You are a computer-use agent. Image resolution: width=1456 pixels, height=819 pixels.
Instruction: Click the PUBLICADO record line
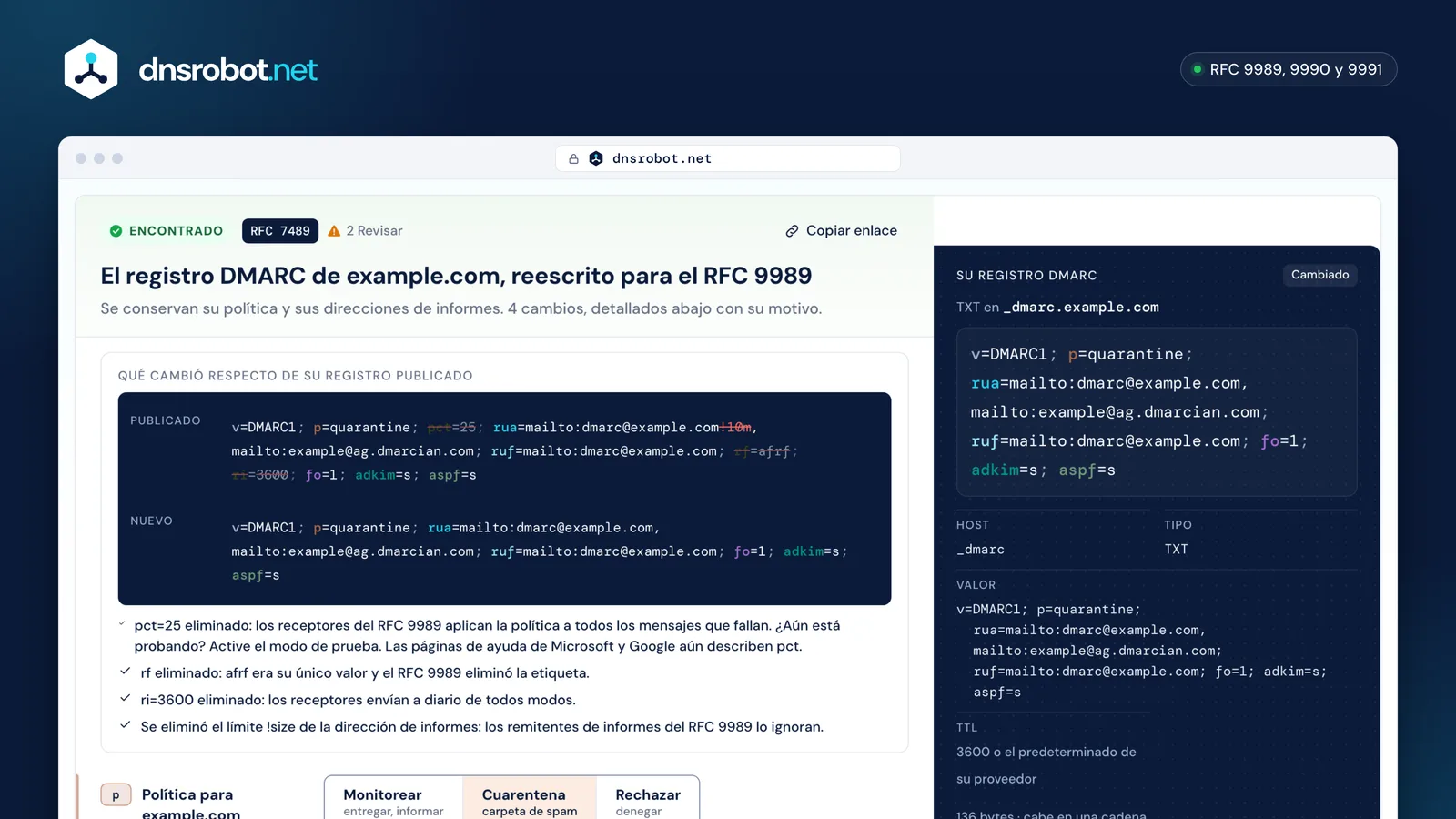pyautogui.click(x=514, y=450)
